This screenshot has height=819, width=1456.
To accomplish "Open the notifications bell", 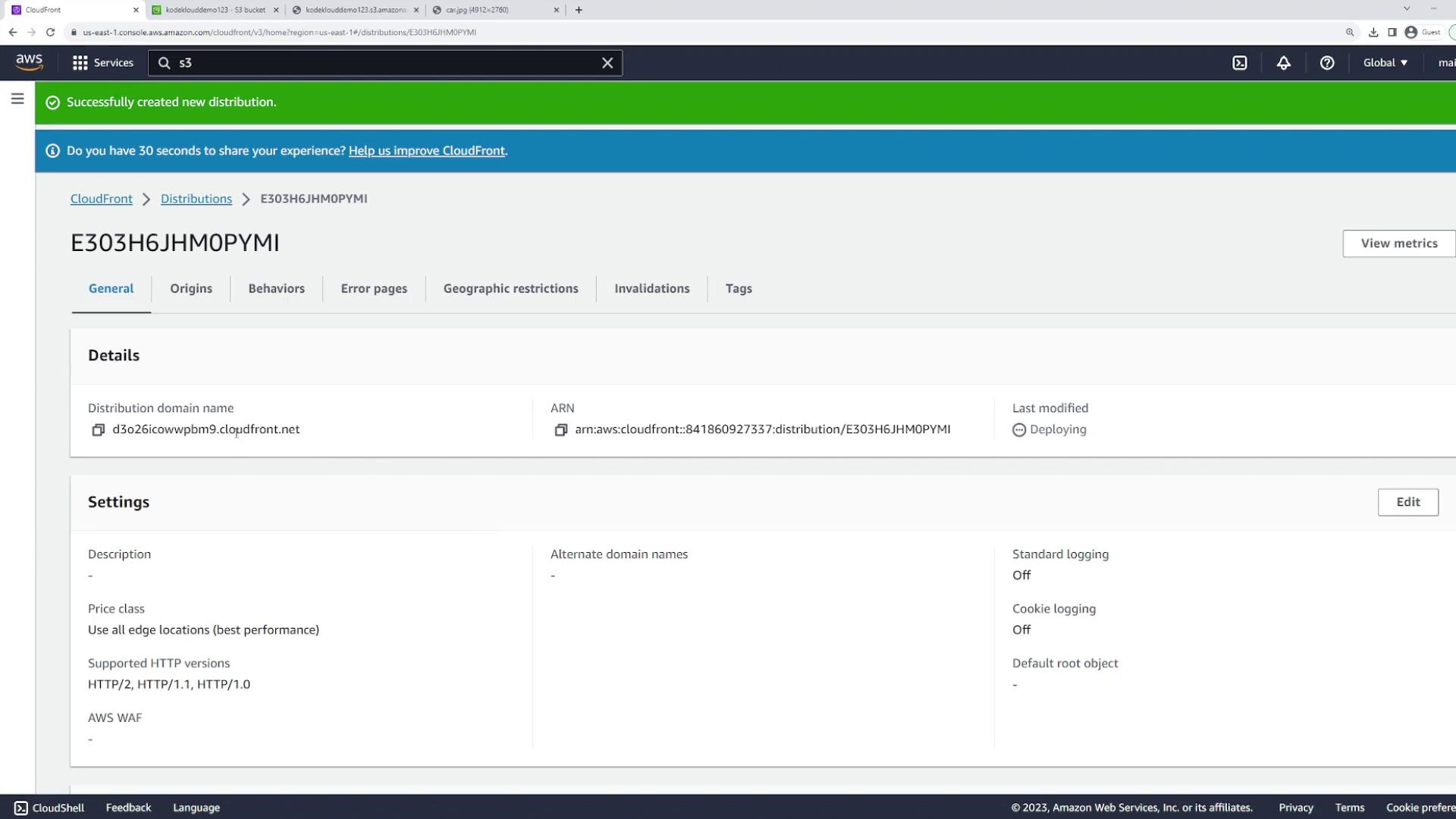I will pyautogui.click(x=1283, y=63).
